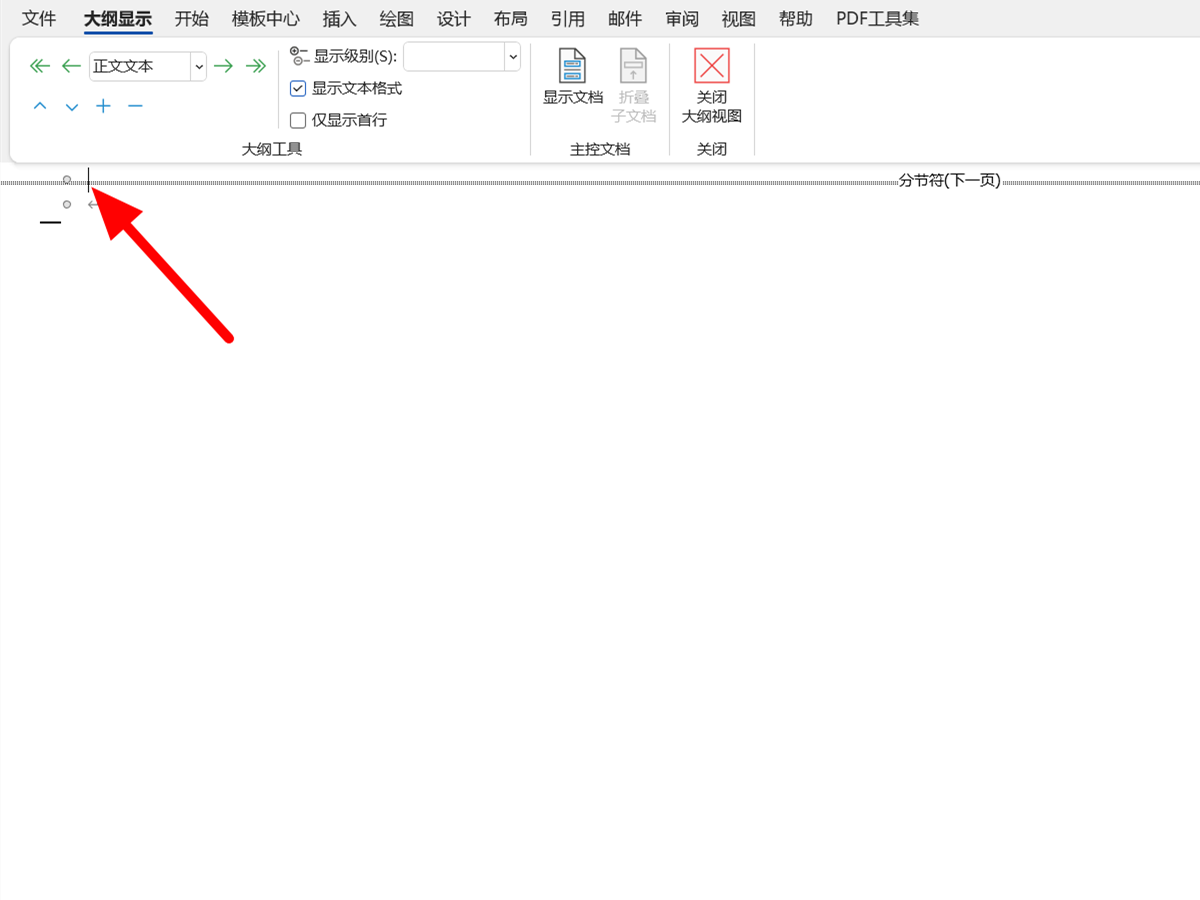1200x900 pixels.
Task: Enable 仅显示首行
Action: [x=298, y=119]
